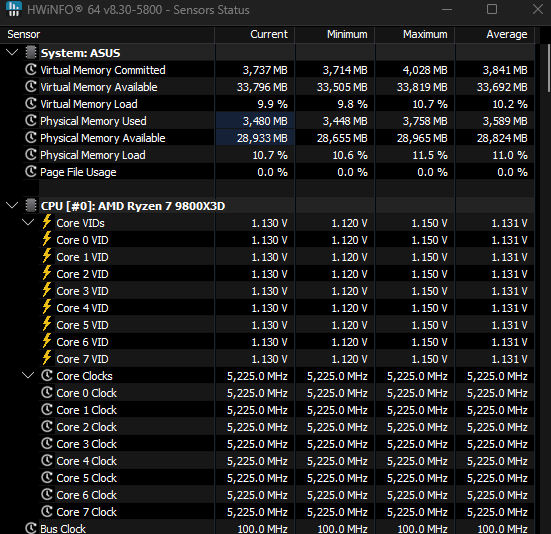
Task: Click the clock icon beside Core Clocks
Action: tap(47, 376)
